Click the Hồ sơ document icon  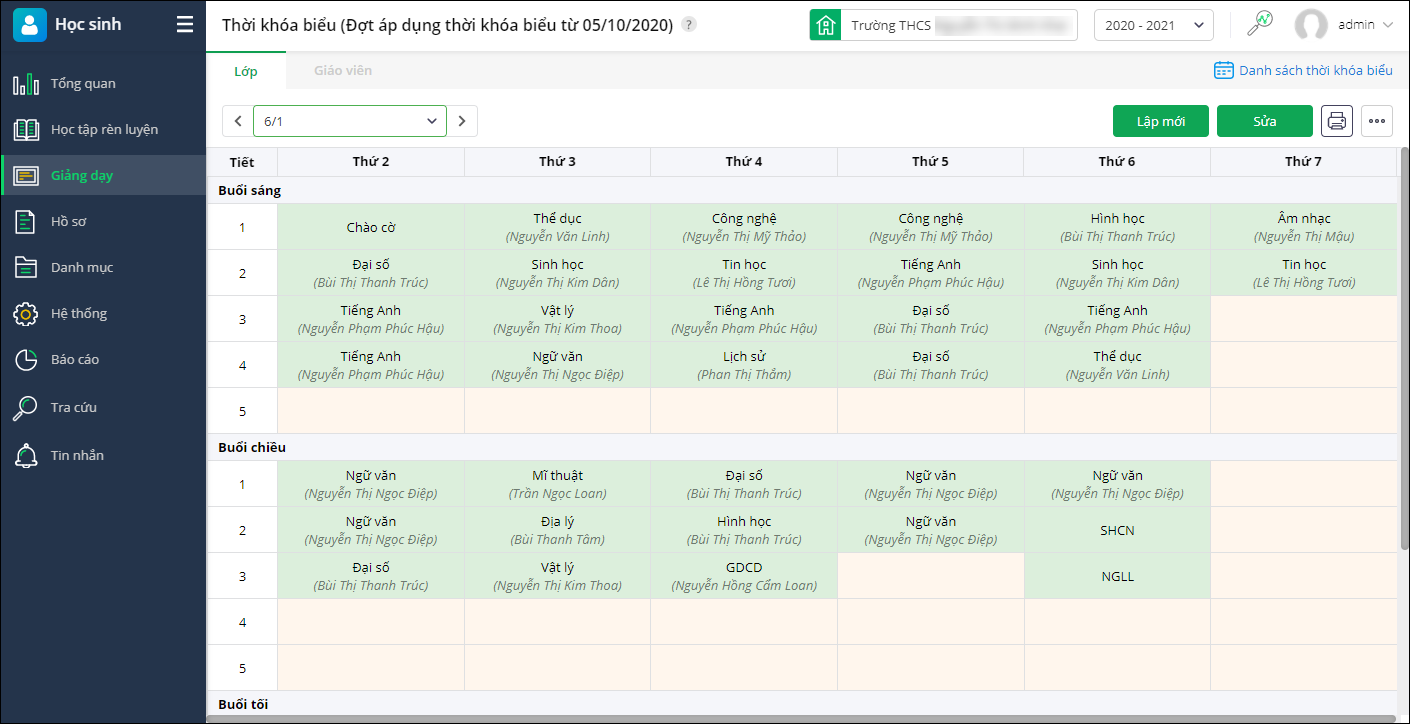[x=26, y=222]
